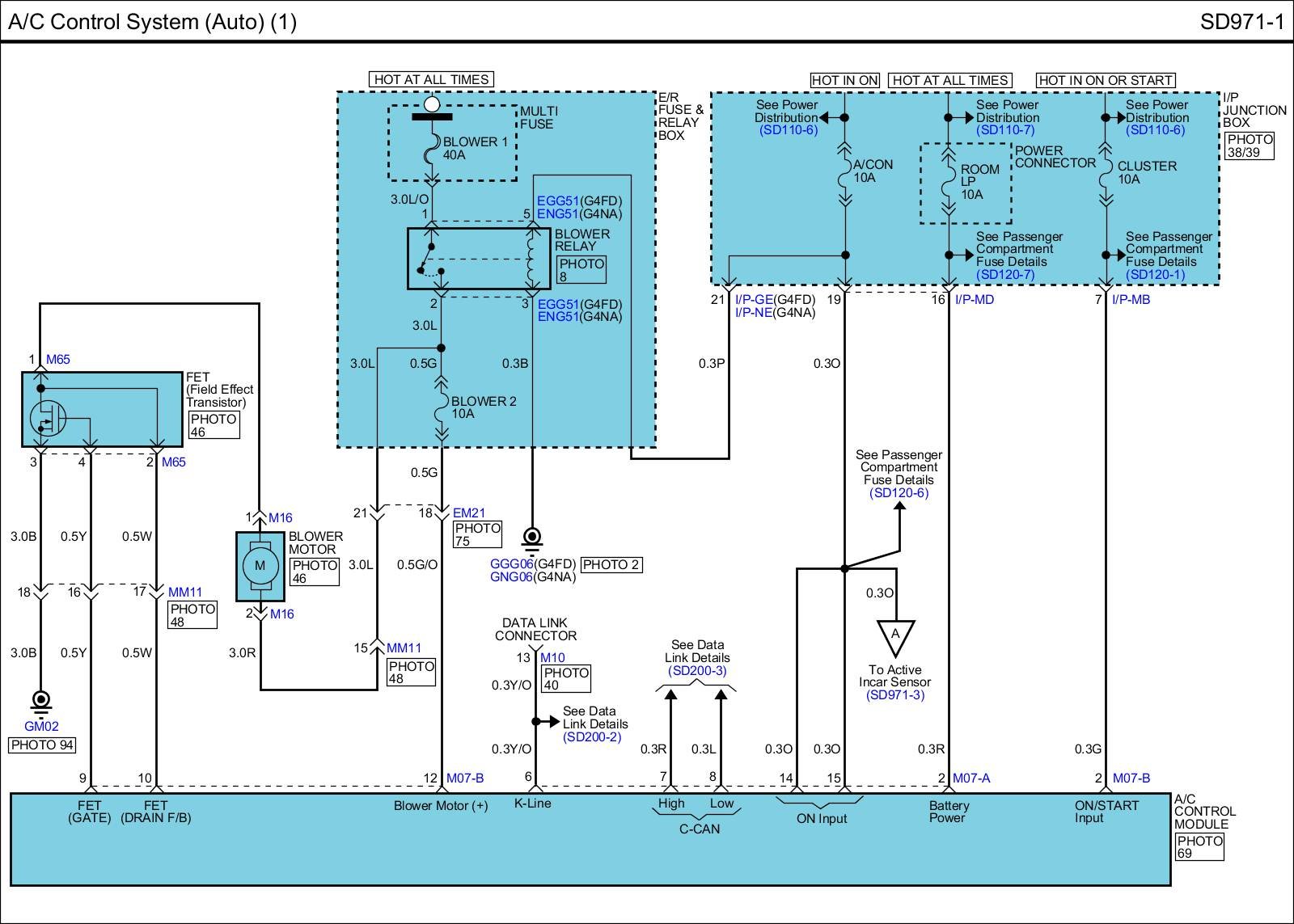Click the triangle A connector to Incar Sensor
Viewport: 1294px width, 924px height.
pos(895,636)
